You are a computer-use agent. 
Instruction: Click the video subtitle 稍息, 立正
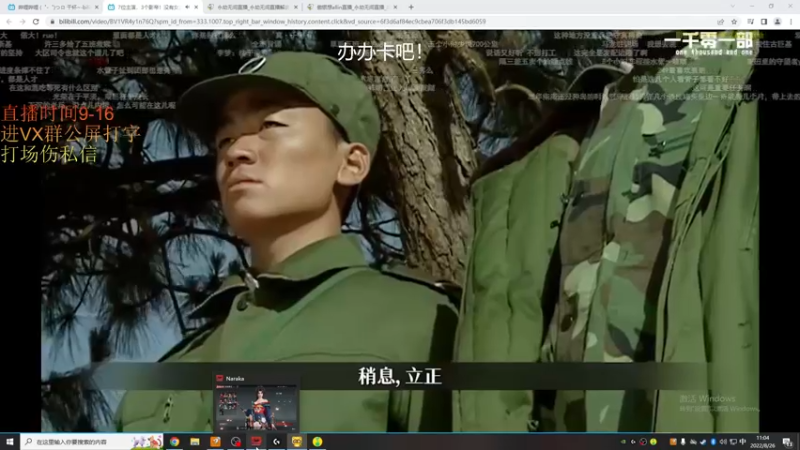(399, 377)
